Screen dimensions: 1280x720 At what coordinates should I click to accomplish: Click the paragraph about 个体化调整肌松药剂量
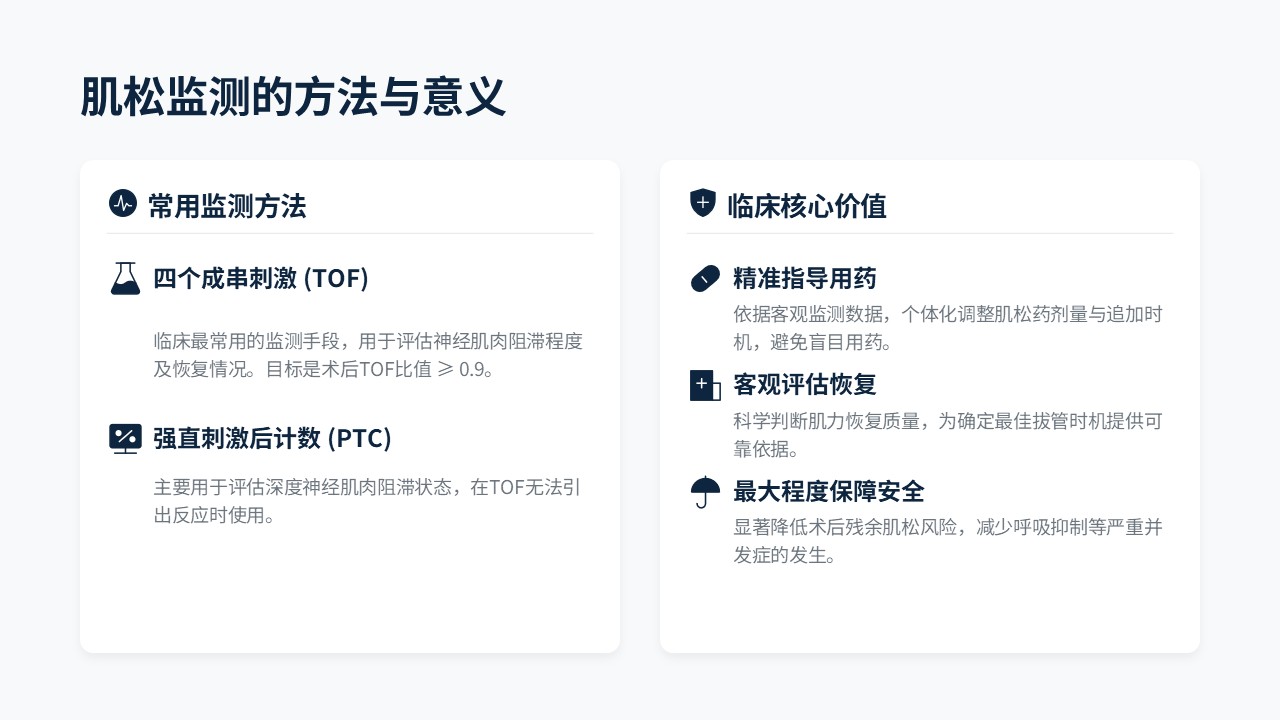point(947,328)
